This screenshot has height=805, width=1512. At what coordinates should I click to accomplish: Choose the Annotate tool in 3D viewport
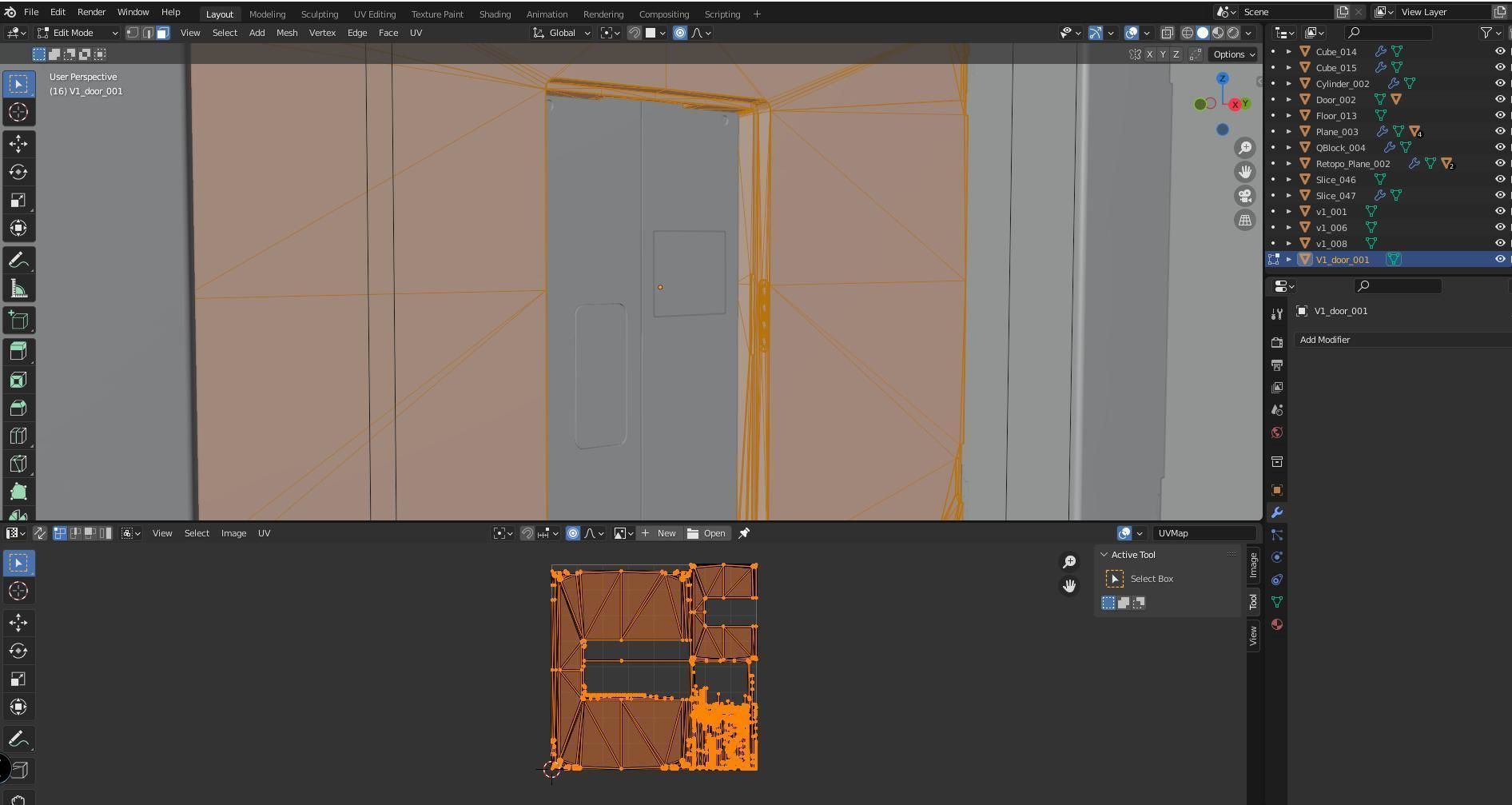pyautogui.click(x=18, y=261)
